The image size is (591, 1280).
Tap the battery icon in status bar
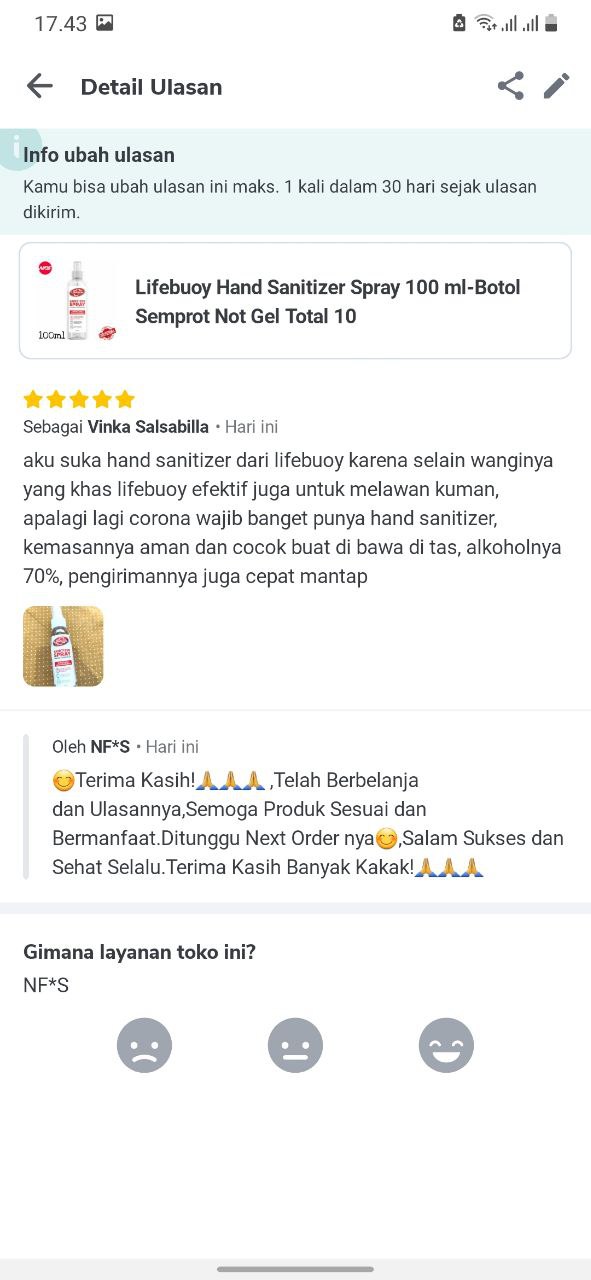click(x=550, y=23)
